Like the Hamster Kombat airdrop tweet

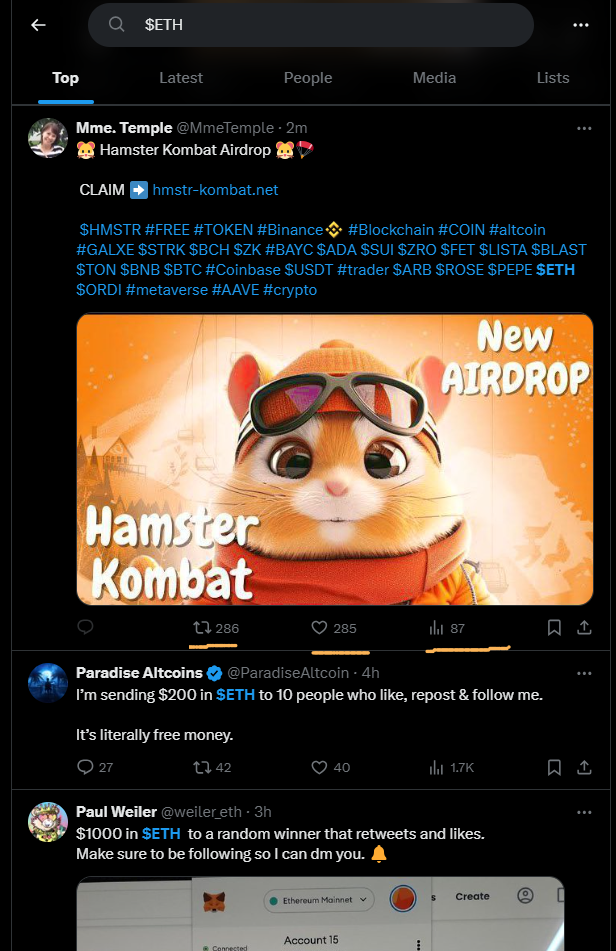319,628
